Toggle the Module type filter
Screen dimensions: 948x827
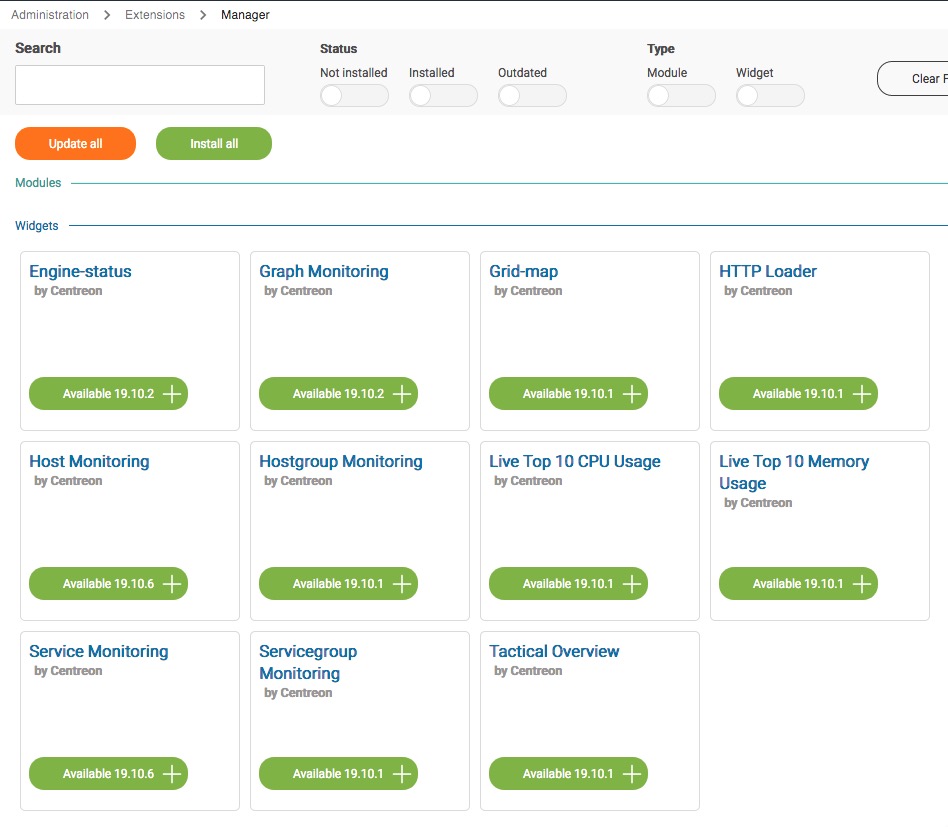point(680,96)
